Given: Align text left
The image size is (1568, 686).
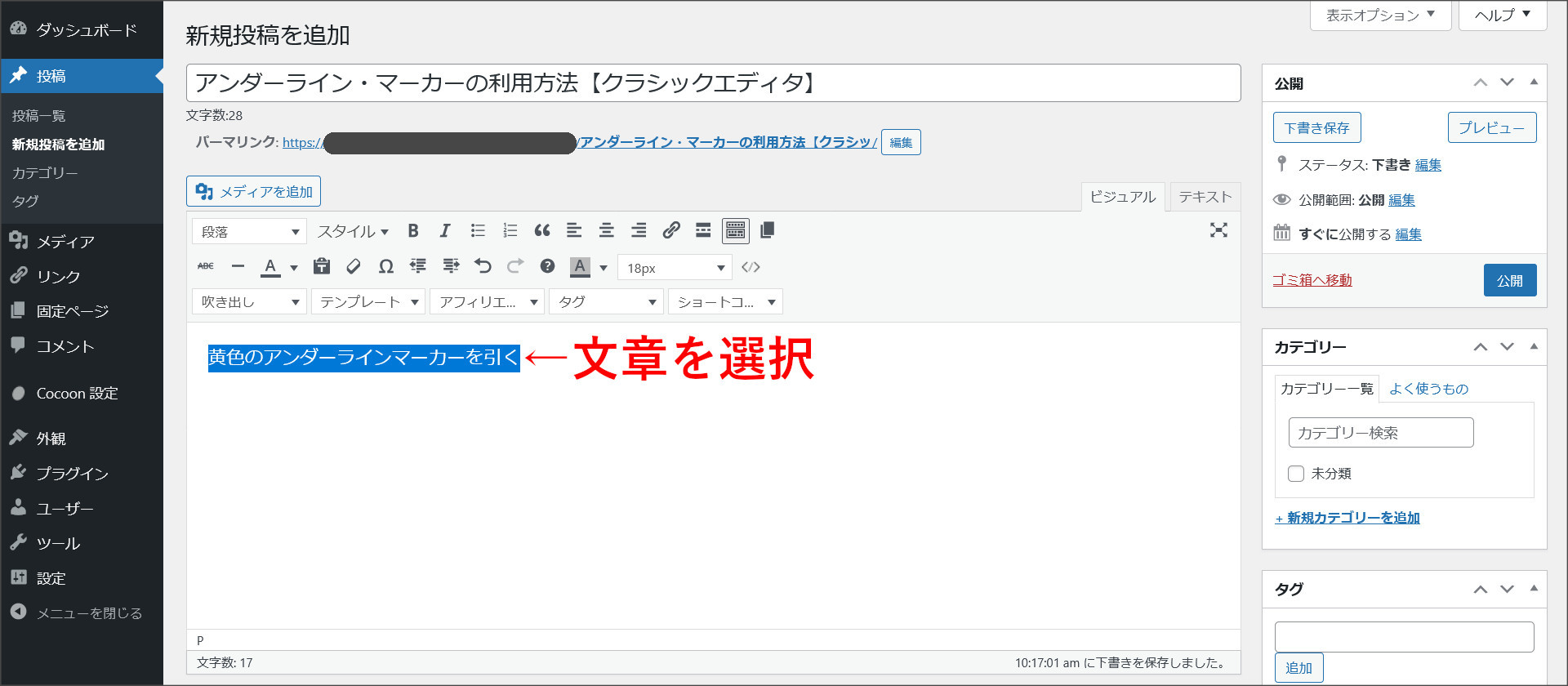Looking at the screenshot, I should (x=574, y=231).
